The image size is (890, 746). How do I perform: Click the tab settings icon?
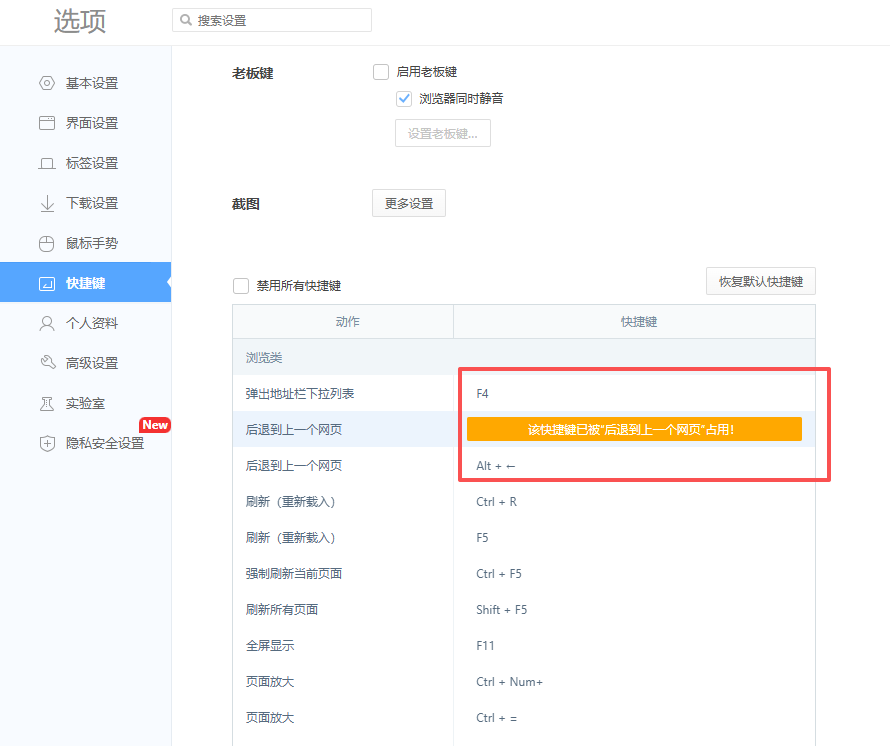[47, 163]
